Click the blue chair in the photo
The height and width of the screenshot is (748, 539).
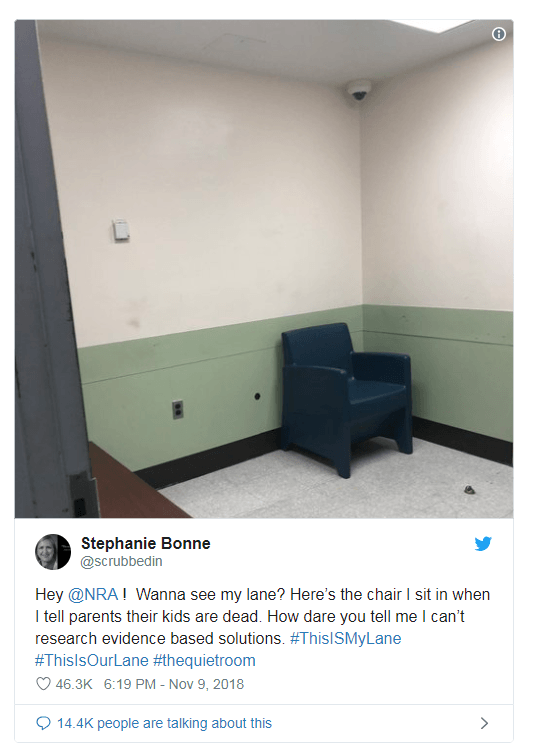pos(347,399)
